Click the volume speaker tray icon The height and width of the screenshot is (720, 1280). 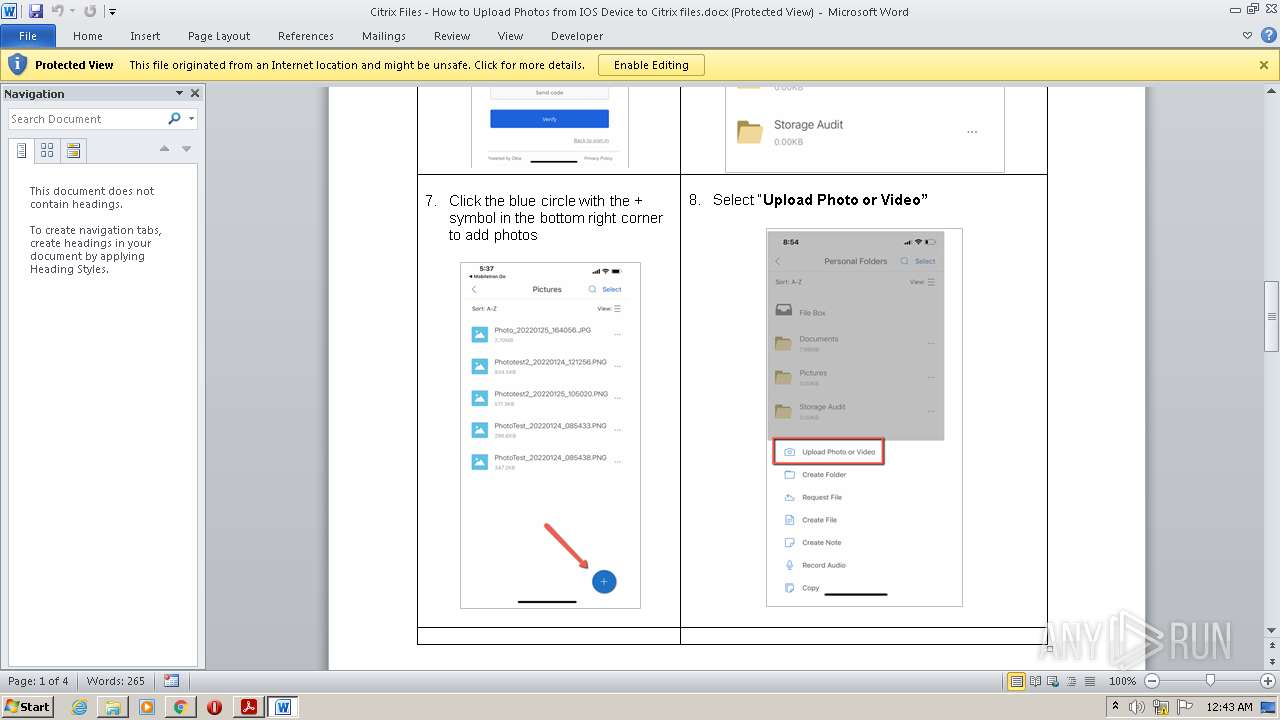click(x=1138, y=707)
